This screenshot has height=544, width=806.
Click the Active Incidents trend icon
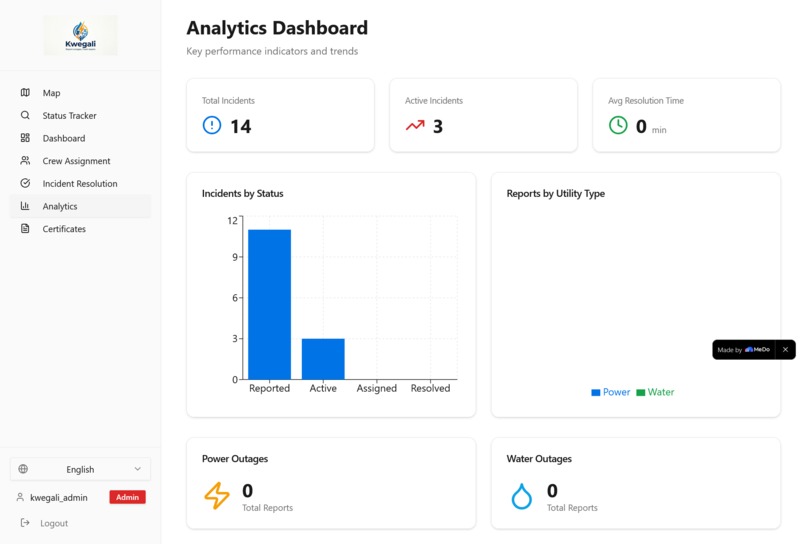[415, 125]
